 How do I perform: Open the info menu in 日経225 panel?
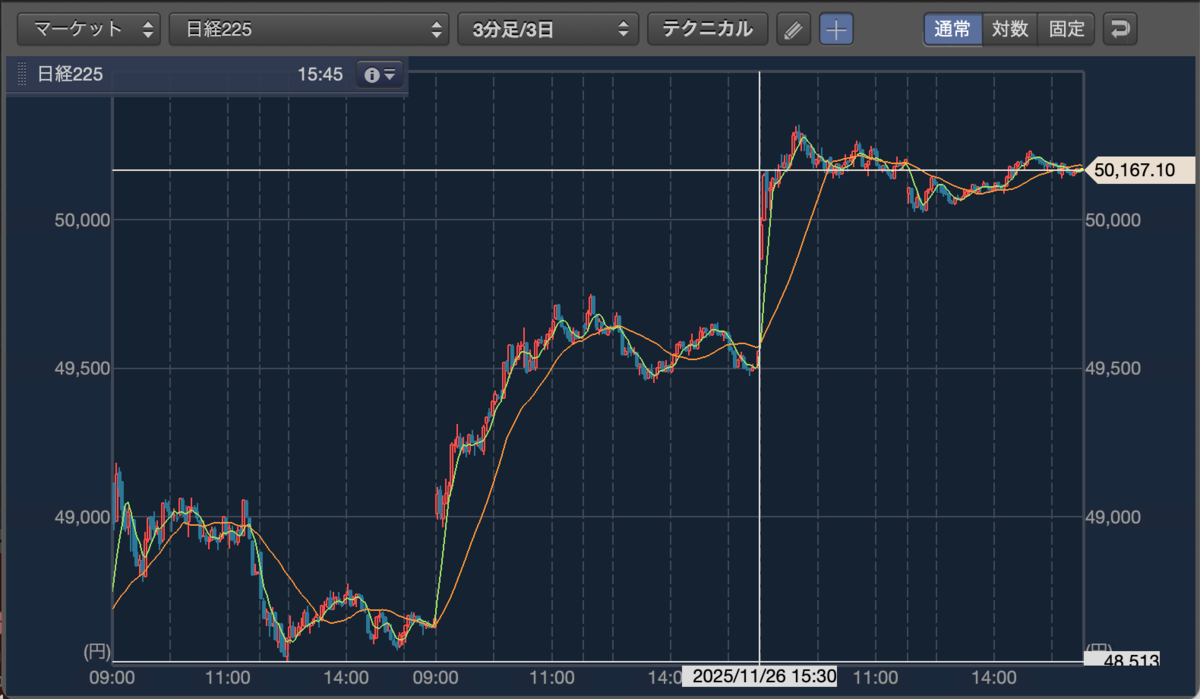click(x=380, y=74)
